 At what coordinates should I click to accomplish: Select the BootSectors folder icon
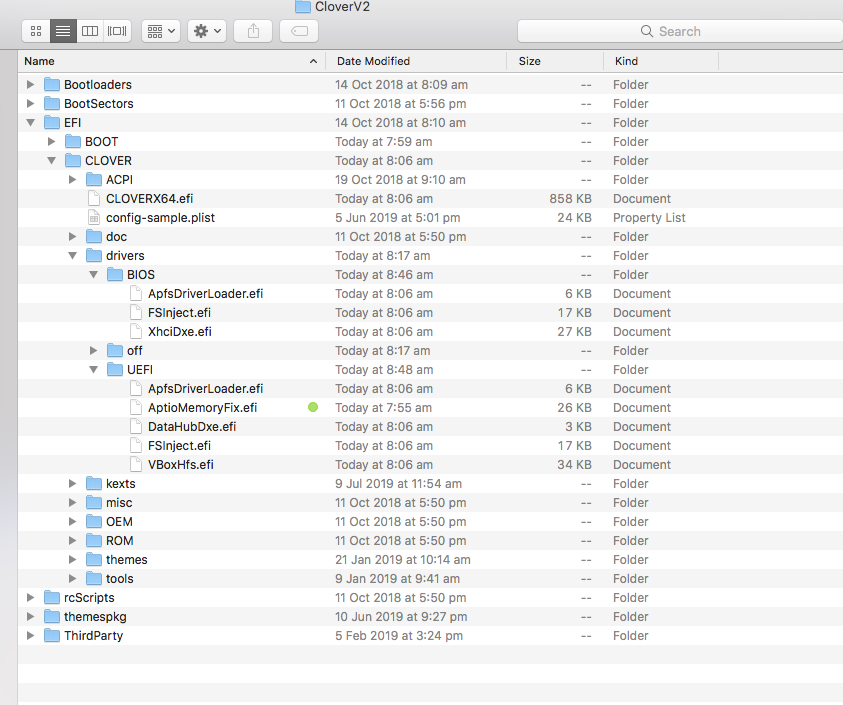[x=52, y=103]
